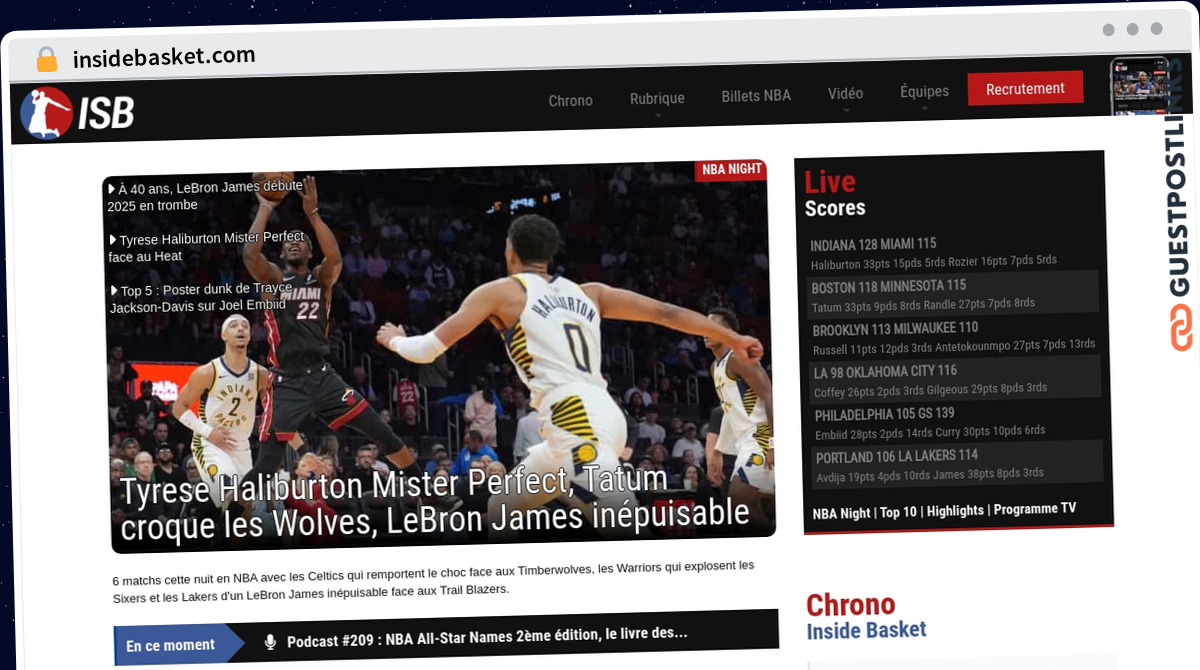Open the Top 5 Poster dunk headline
Viewport: 1200px width, 670px height.
click(200, 297)
